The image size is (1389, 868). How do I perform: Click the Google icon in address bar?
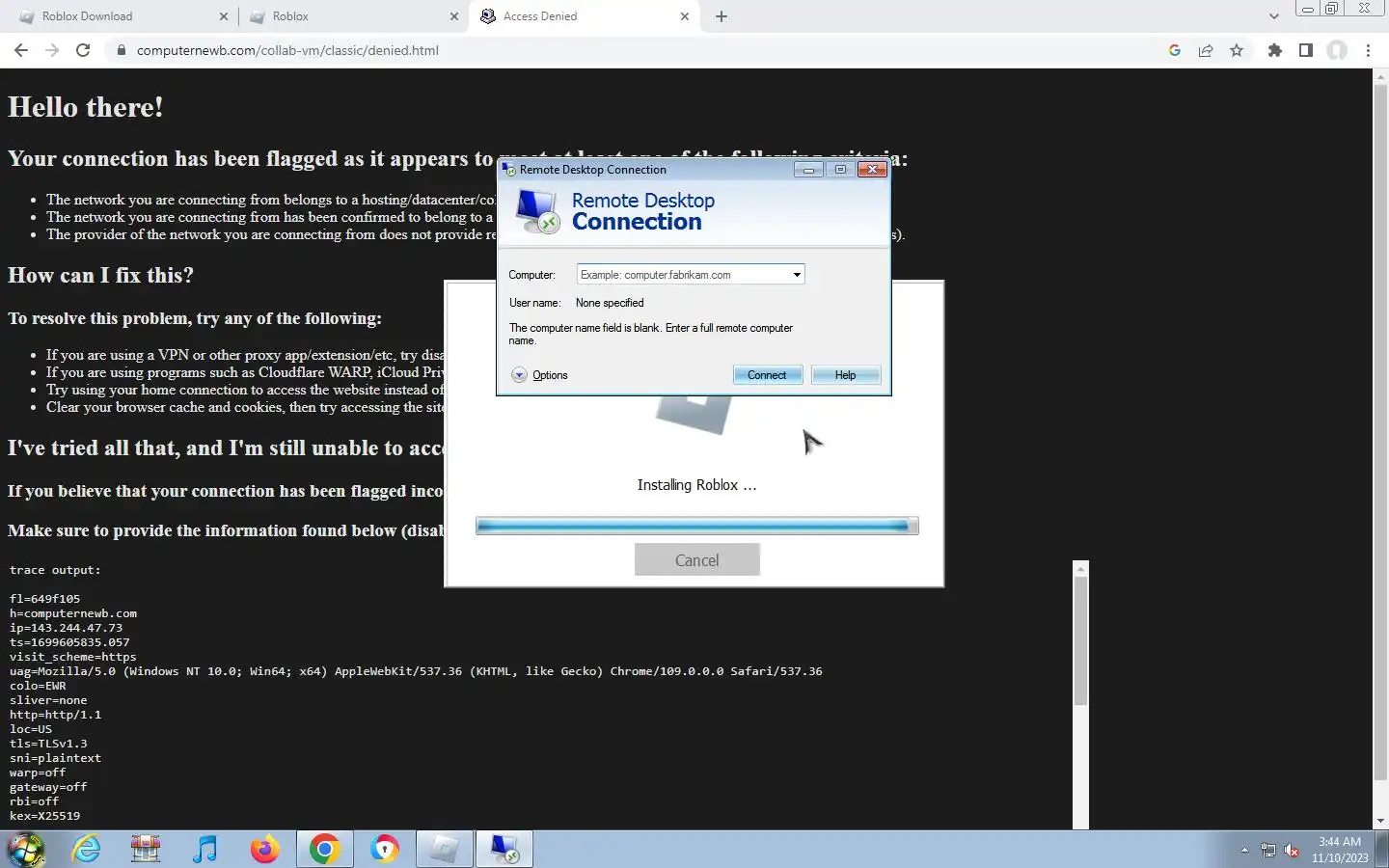click(x=1174, y=50)
